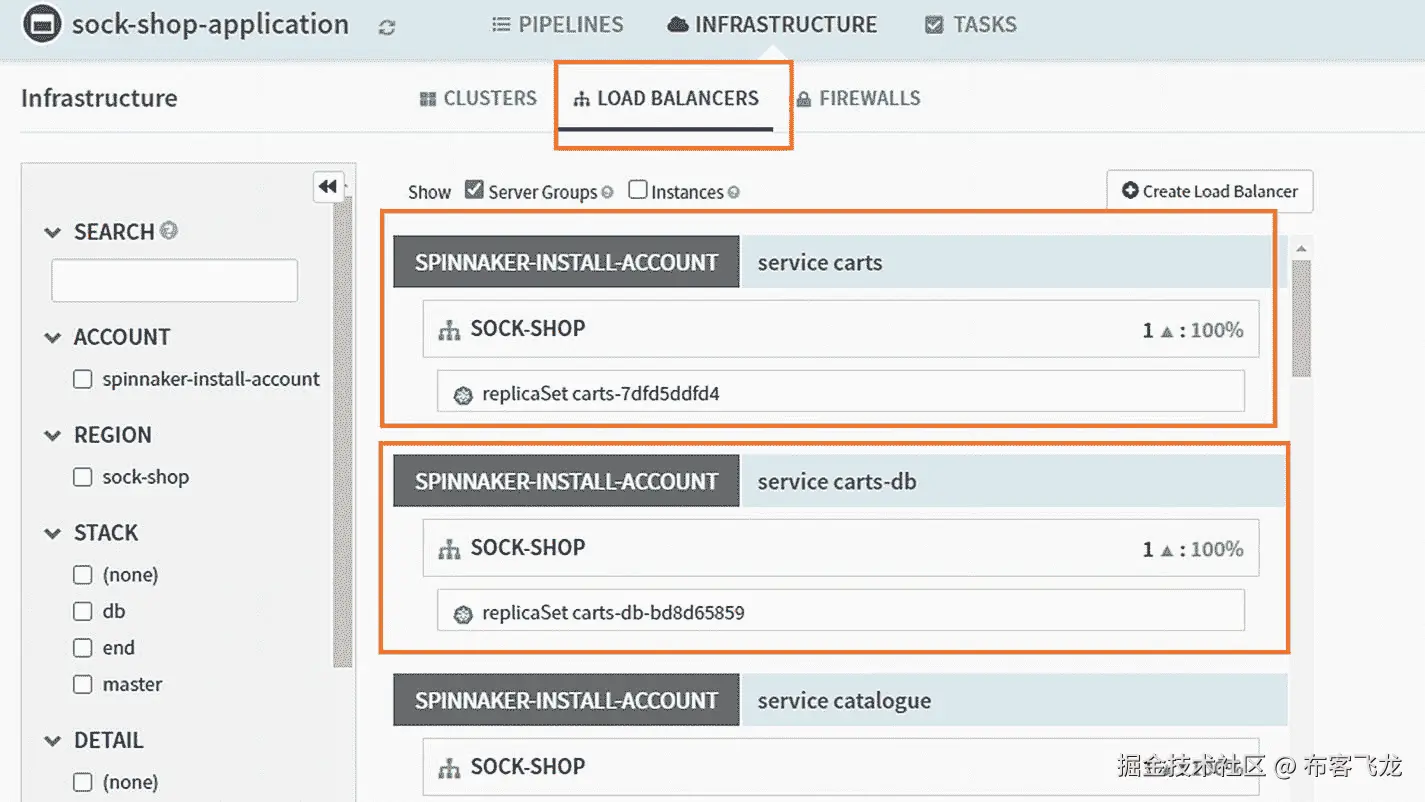This screenshot has width=1425, height=802.
Task: Click the Create Load Balancer button
Action: pos(1209,191)
